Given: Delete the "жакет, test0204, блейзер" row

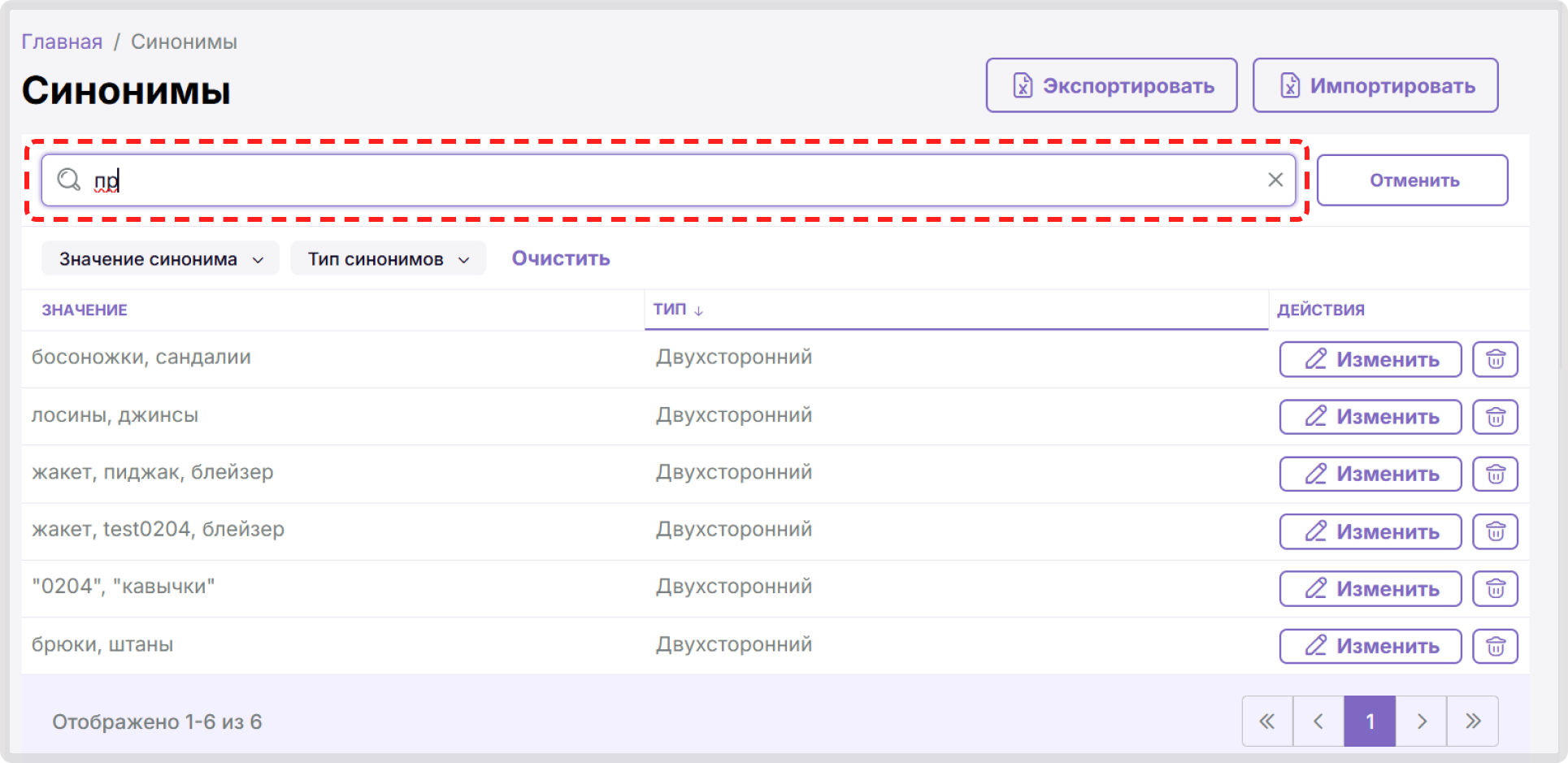Looking at the screenshot, I should [1495, 531].
